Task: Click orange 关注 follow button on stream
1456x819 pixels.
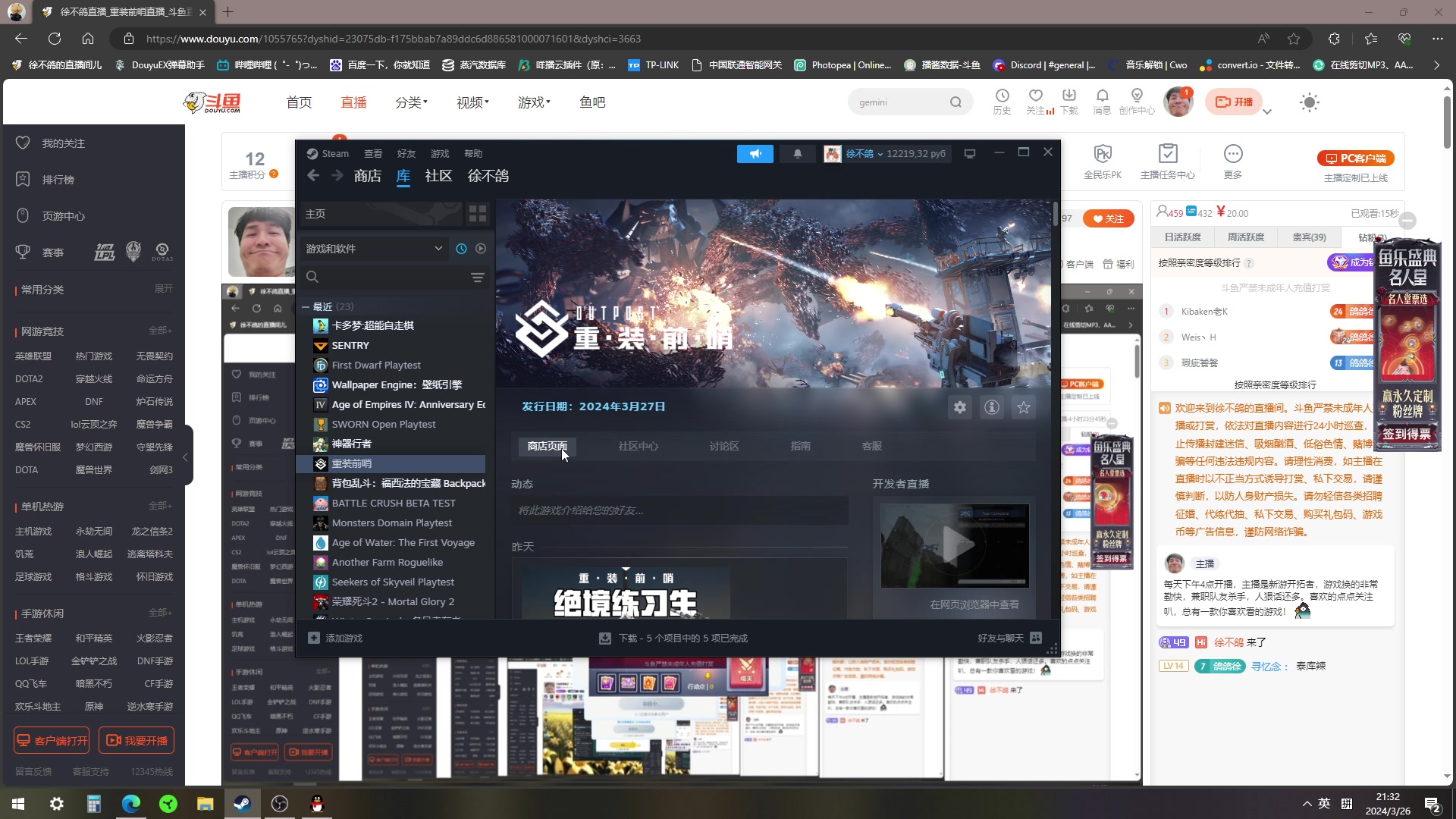Action: [x=1109, y=218]
